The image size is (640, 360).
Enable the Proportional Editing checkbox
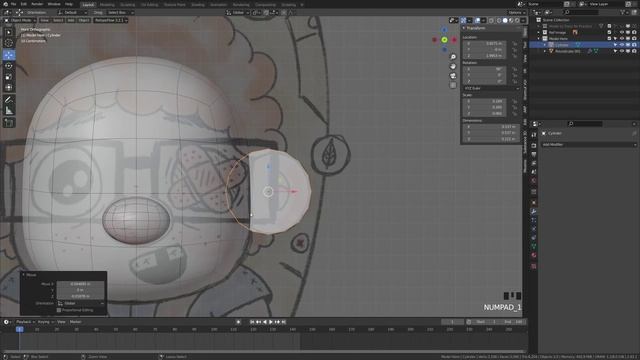point(59,310)
